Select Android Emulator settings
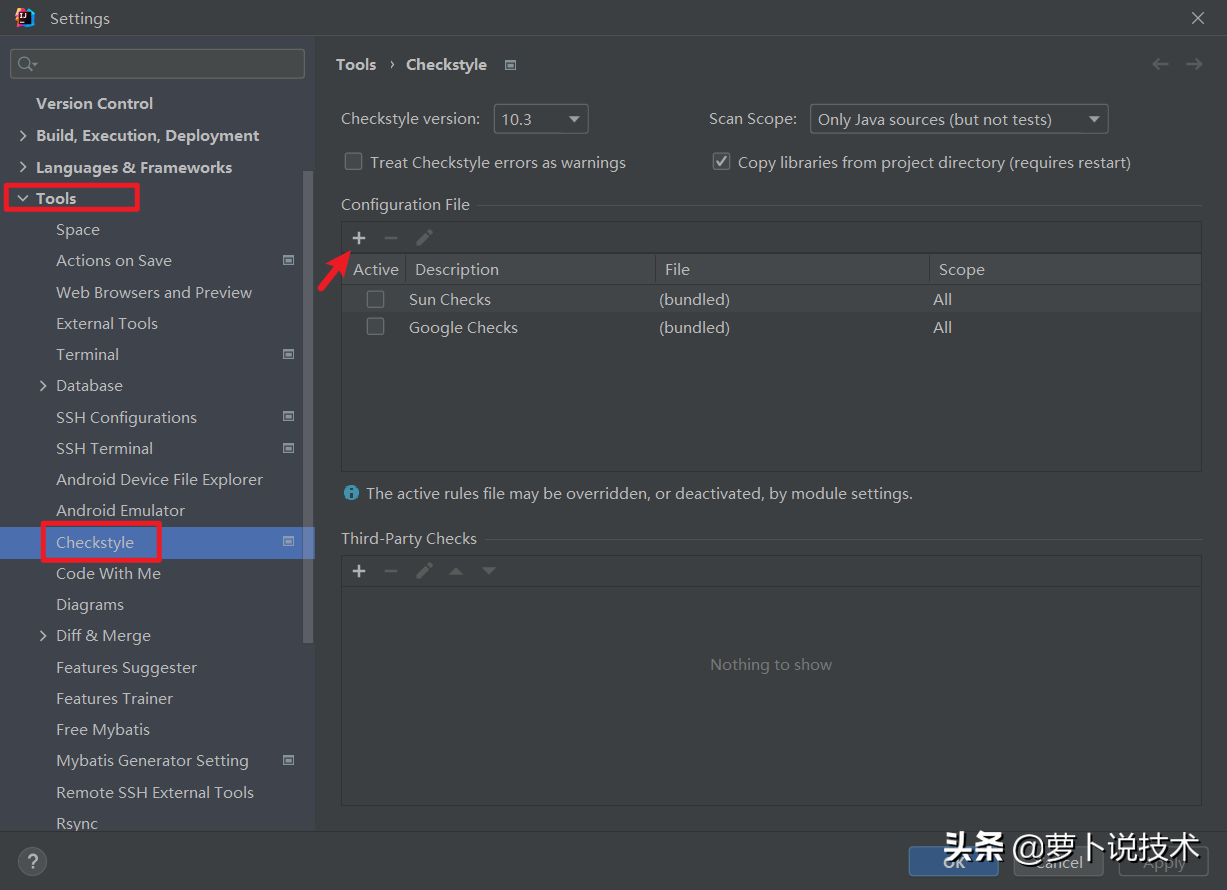This screenshot has height=890, width=1227. pos(120,510)
